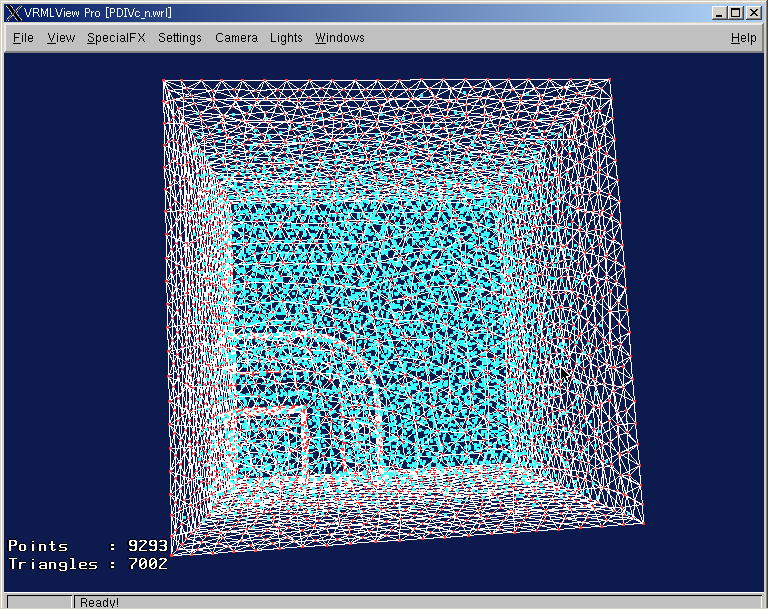Open the Windows menu

point(340,38)
